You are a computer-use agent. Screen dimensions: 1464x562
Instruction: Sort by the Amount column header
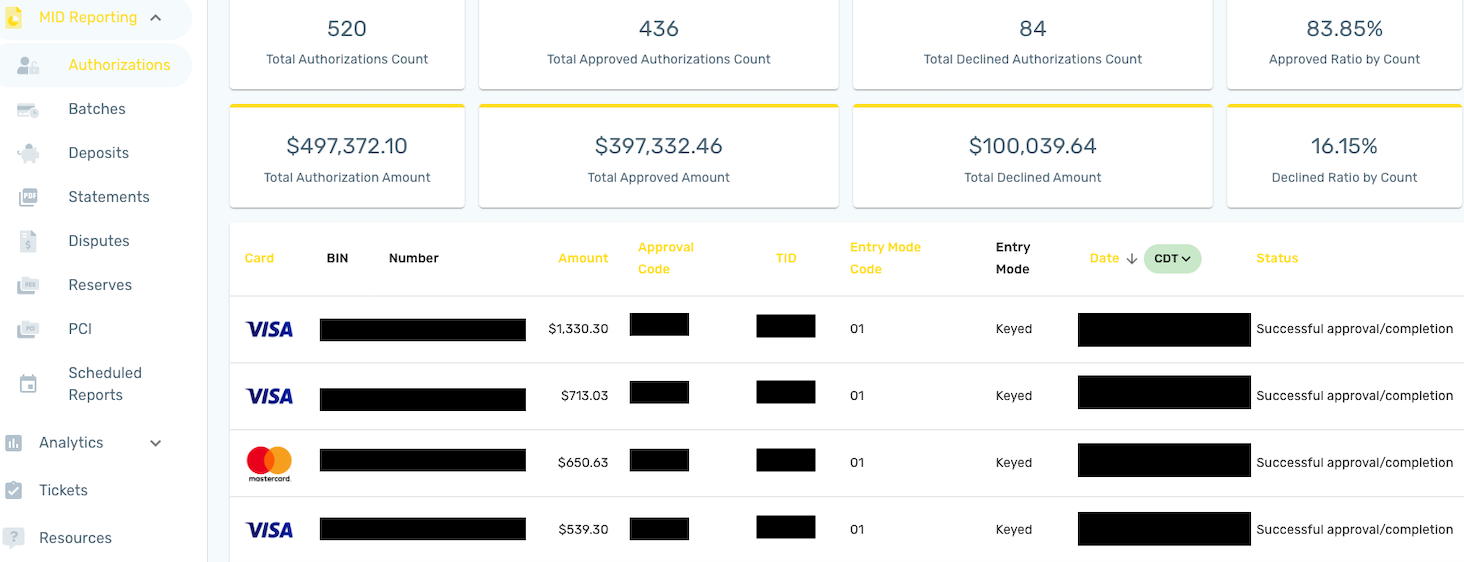pos(583,258)
